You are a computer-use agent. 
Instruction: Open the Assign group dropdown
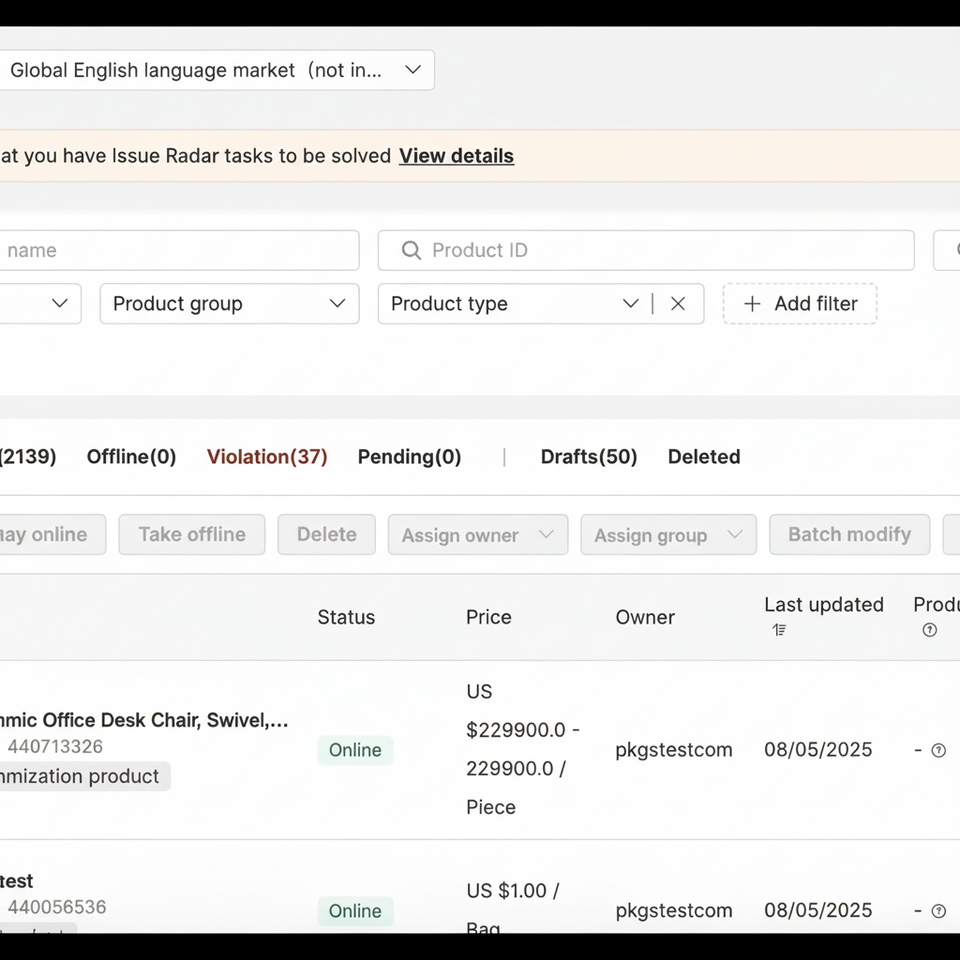735,535
